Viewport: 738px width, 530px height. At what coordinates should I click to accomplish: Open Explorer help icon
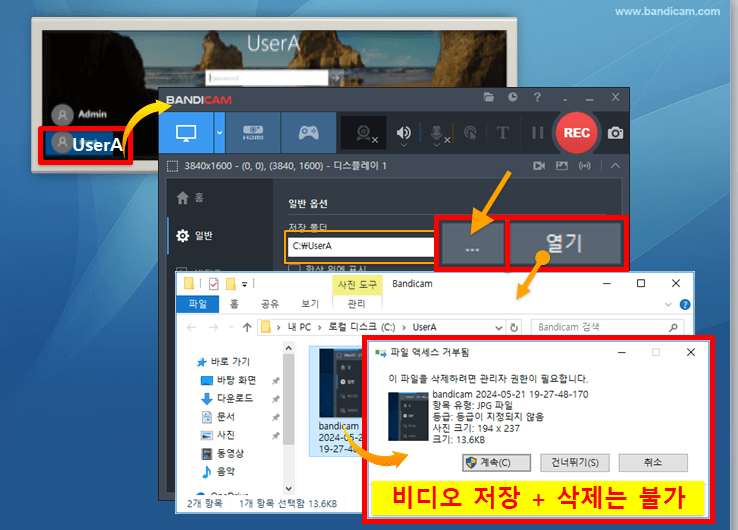(x=685, y=305)
